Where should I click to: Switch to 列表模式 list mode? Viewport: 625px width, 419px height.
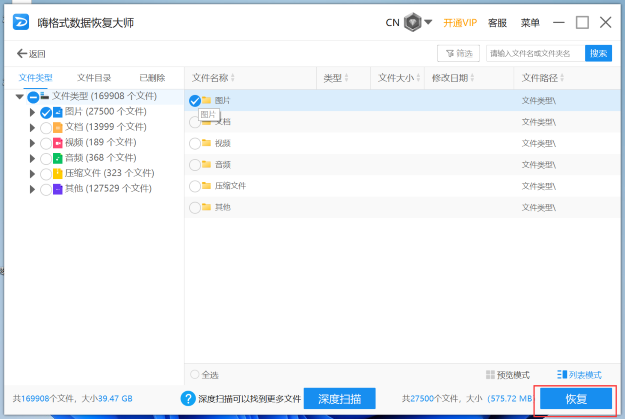(579, 375)
